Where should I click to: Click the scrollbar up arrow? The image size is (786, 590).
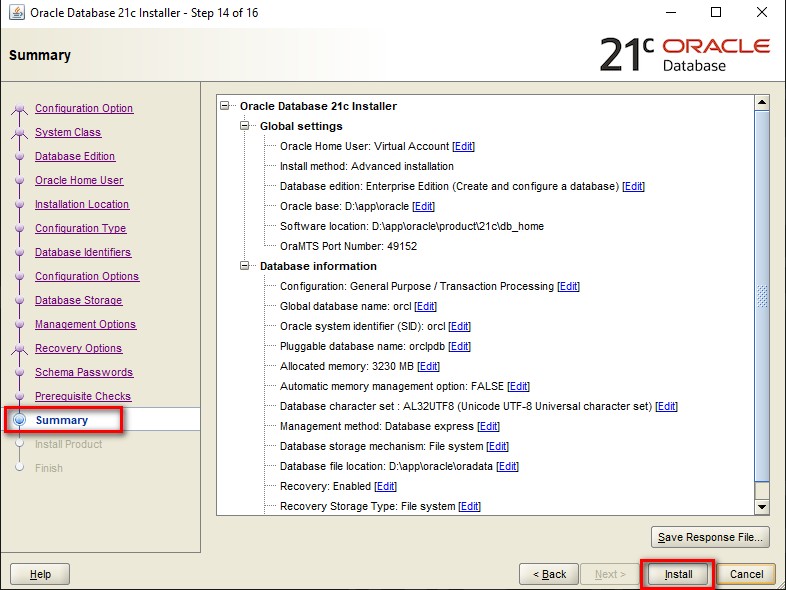pyautogui.click(x=762, y=102)
